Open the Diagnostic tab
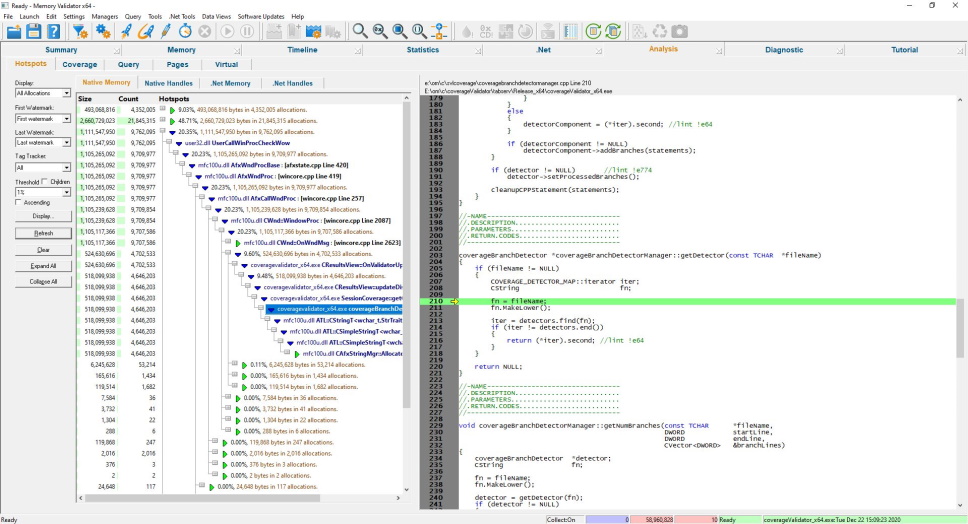 (784, 49)
